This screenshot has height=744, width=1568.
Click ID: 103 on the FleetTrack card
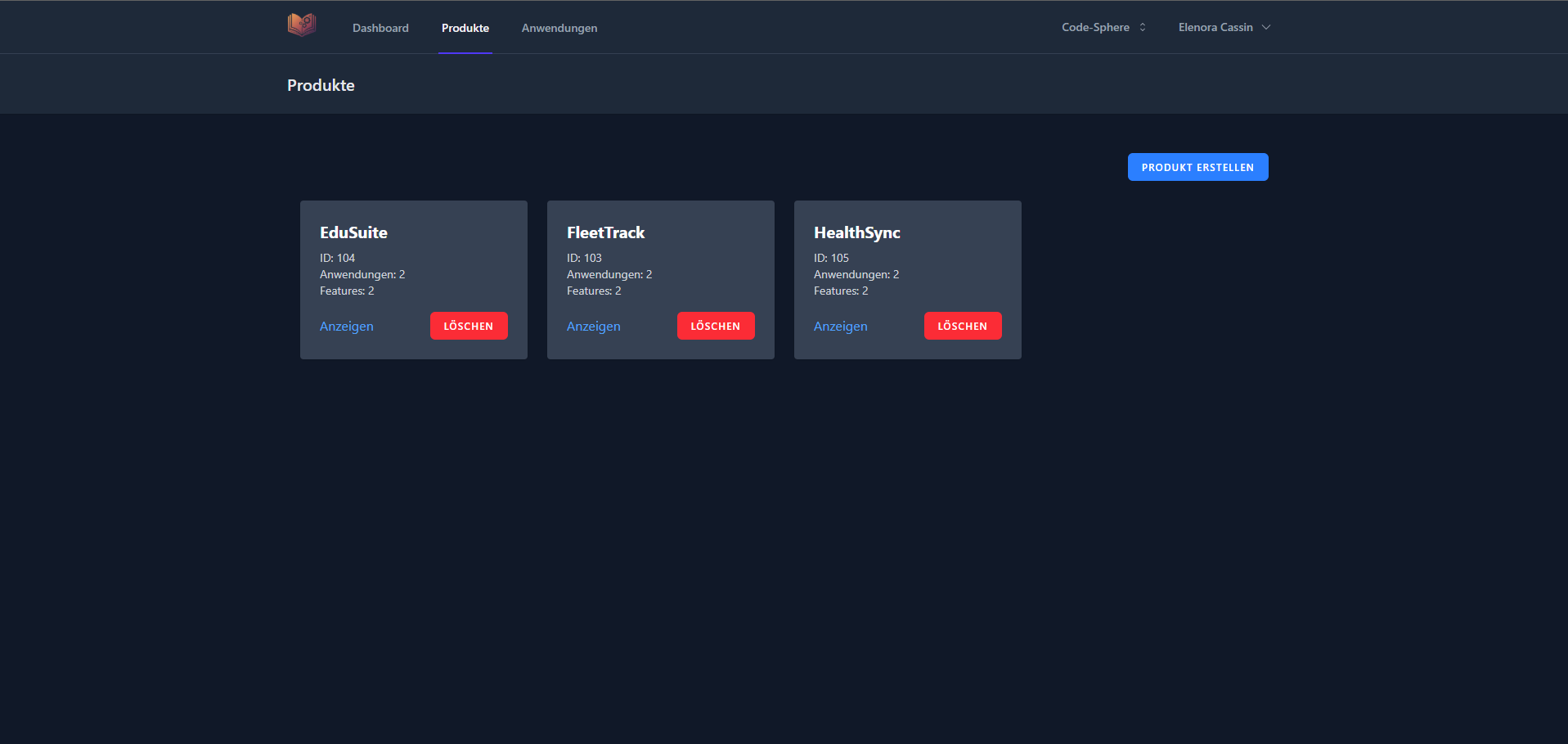tap(584, 257)
